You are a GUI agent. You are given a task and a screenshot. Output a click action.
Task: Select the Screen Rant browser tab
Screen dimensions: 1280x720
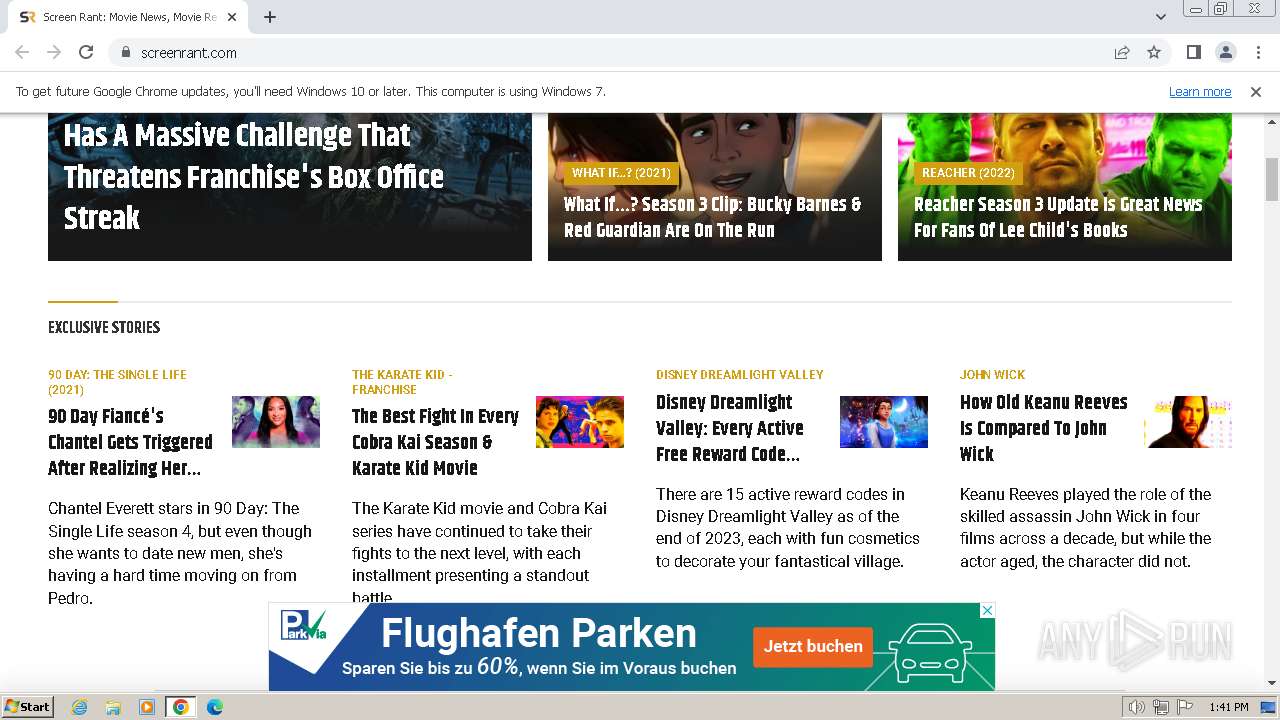pyautogui.click(x=128, y=17)
